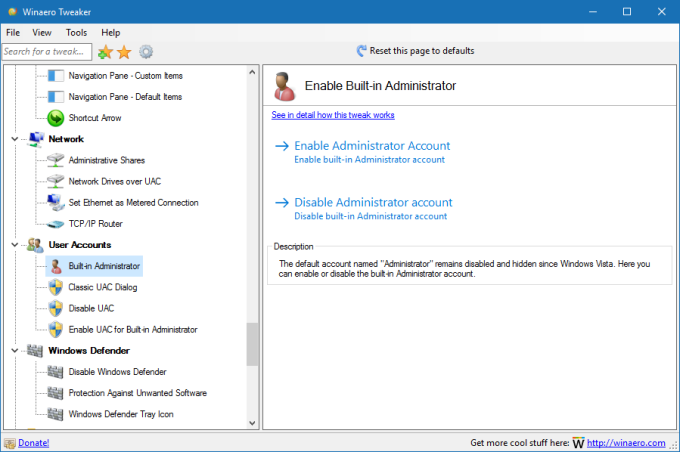Select TCP/IP Router text
Screen dimensions: 680x452
(x=95, y=224)
